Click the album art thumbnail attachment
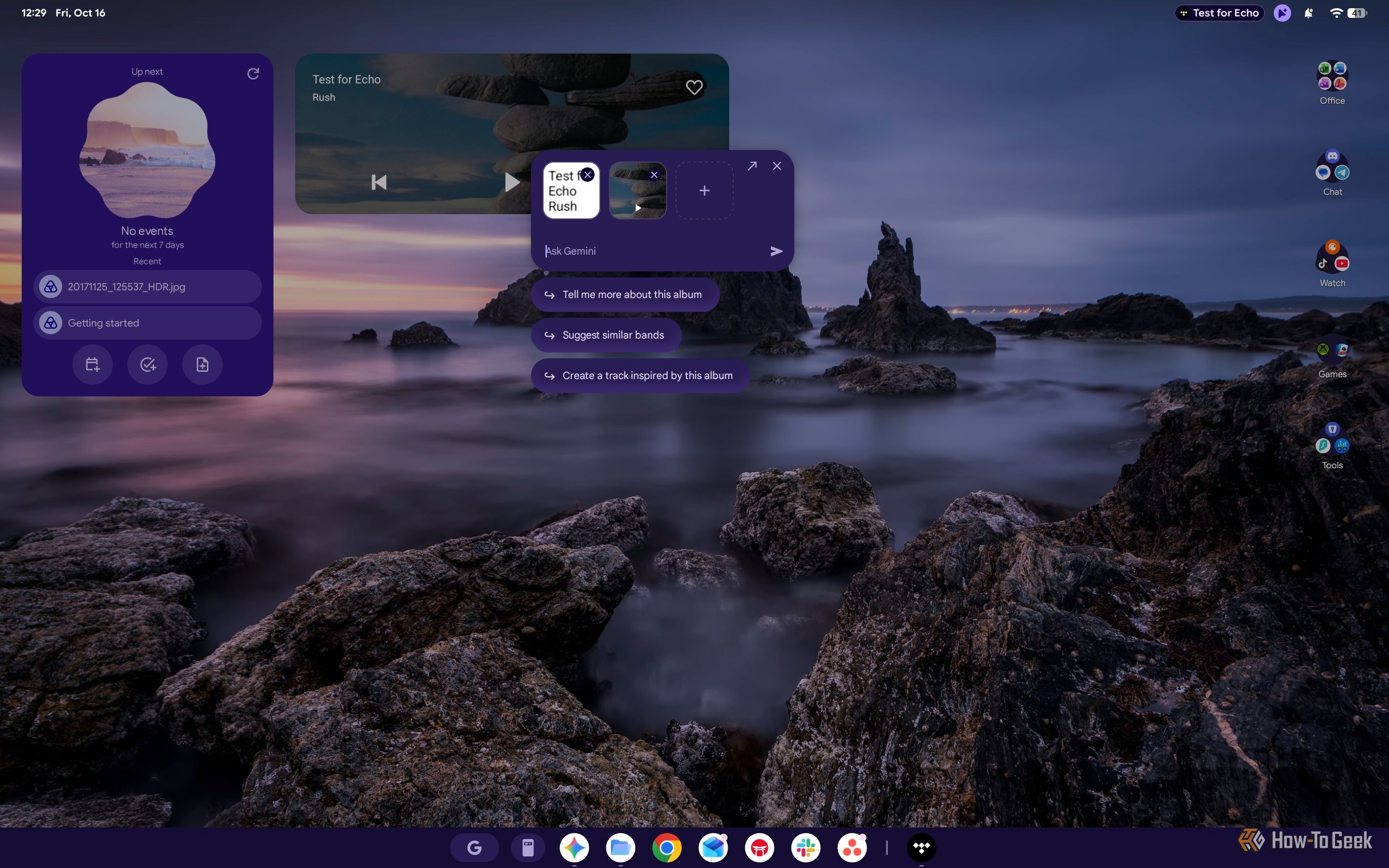This screenshot has width=1389, height=868. coord(637,190)
